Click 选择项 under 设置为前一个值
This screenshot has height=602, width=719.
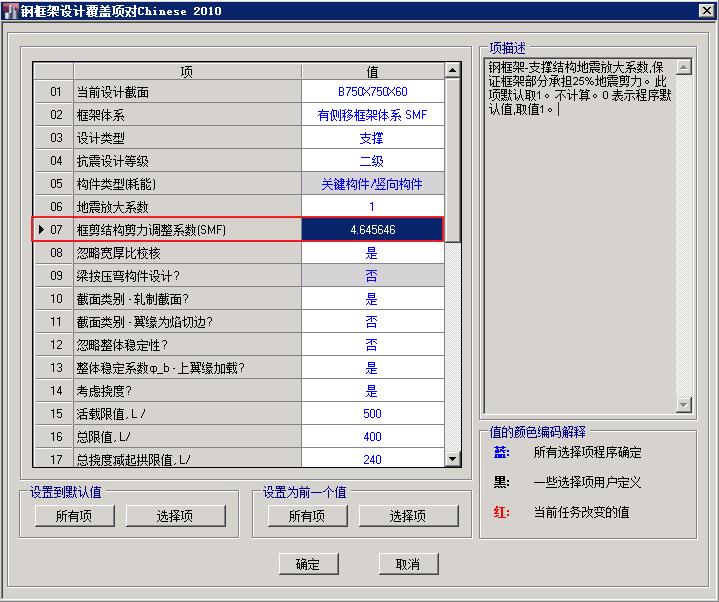coord(408,516)
